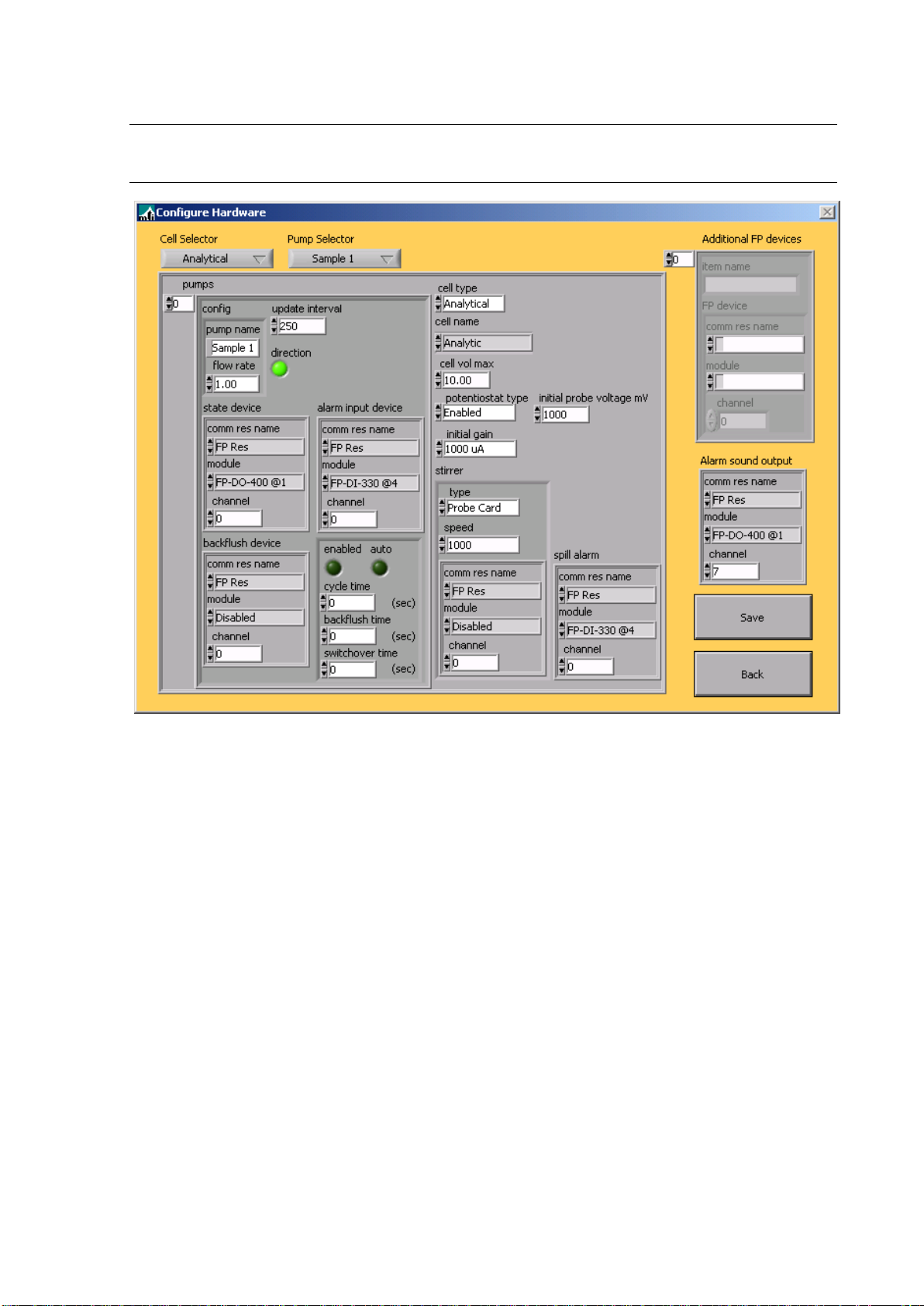Screen dimensions: 924x1306
Task: Open potentiostat type Enabled selector
Action: 478,413
